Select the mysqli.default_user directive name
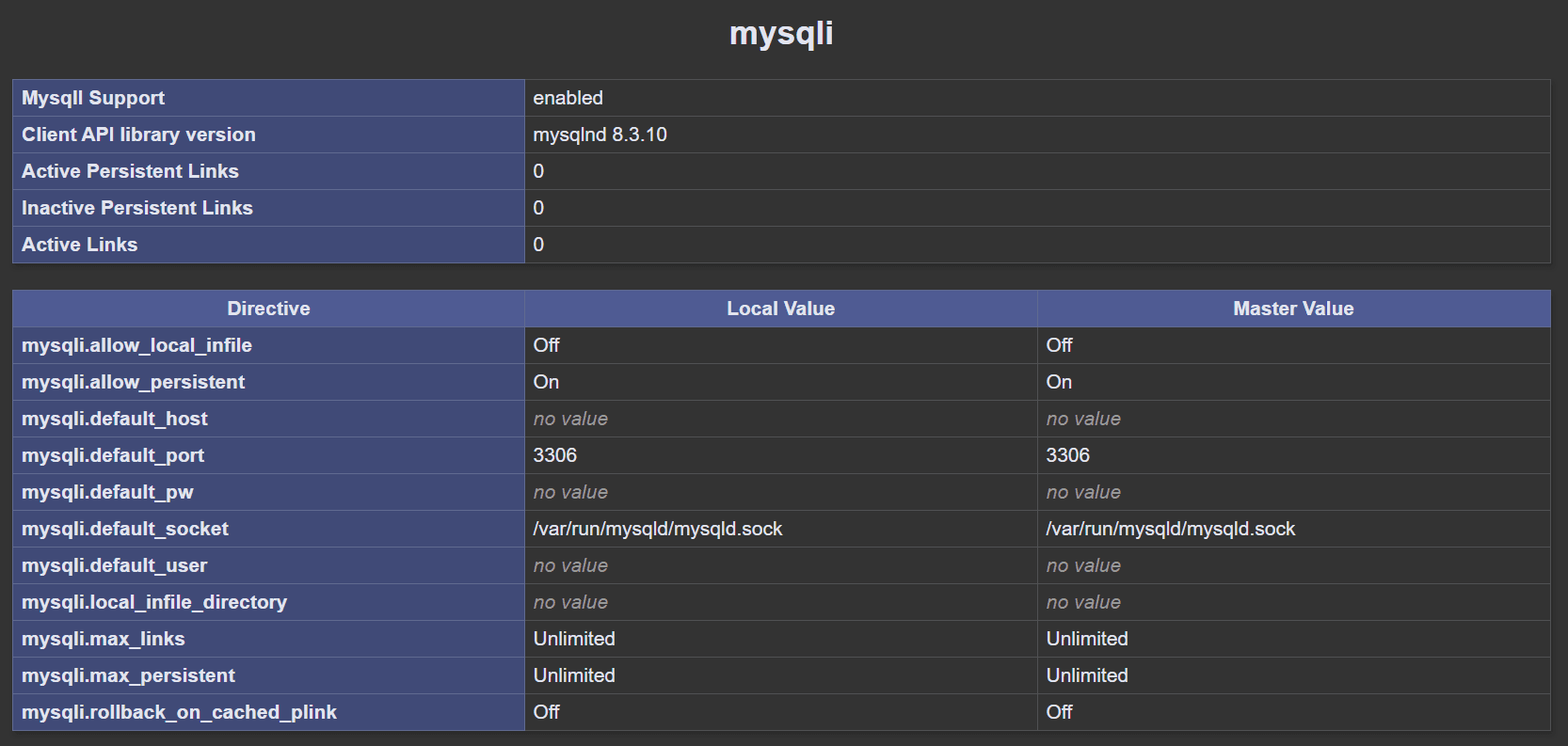This screenshot has height=746, width=1568. [x=115, y=565]
